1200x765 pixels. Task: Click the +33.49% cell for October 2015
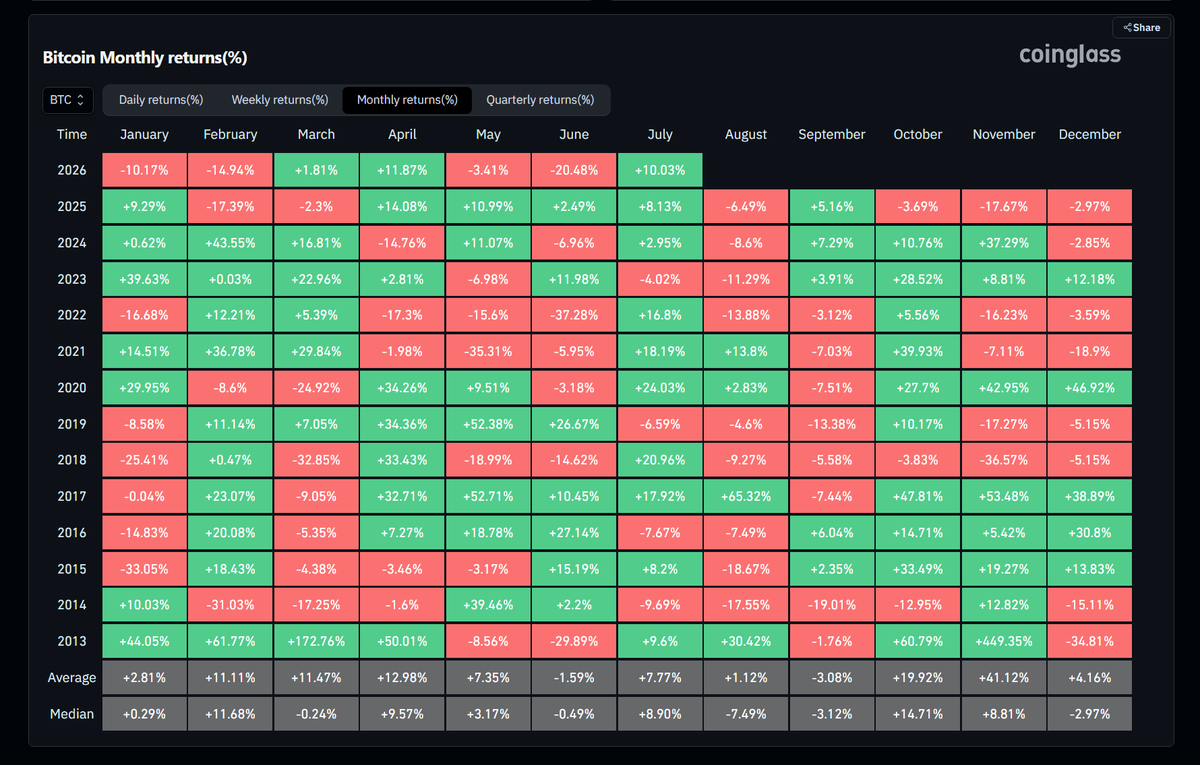pos(918,569)
